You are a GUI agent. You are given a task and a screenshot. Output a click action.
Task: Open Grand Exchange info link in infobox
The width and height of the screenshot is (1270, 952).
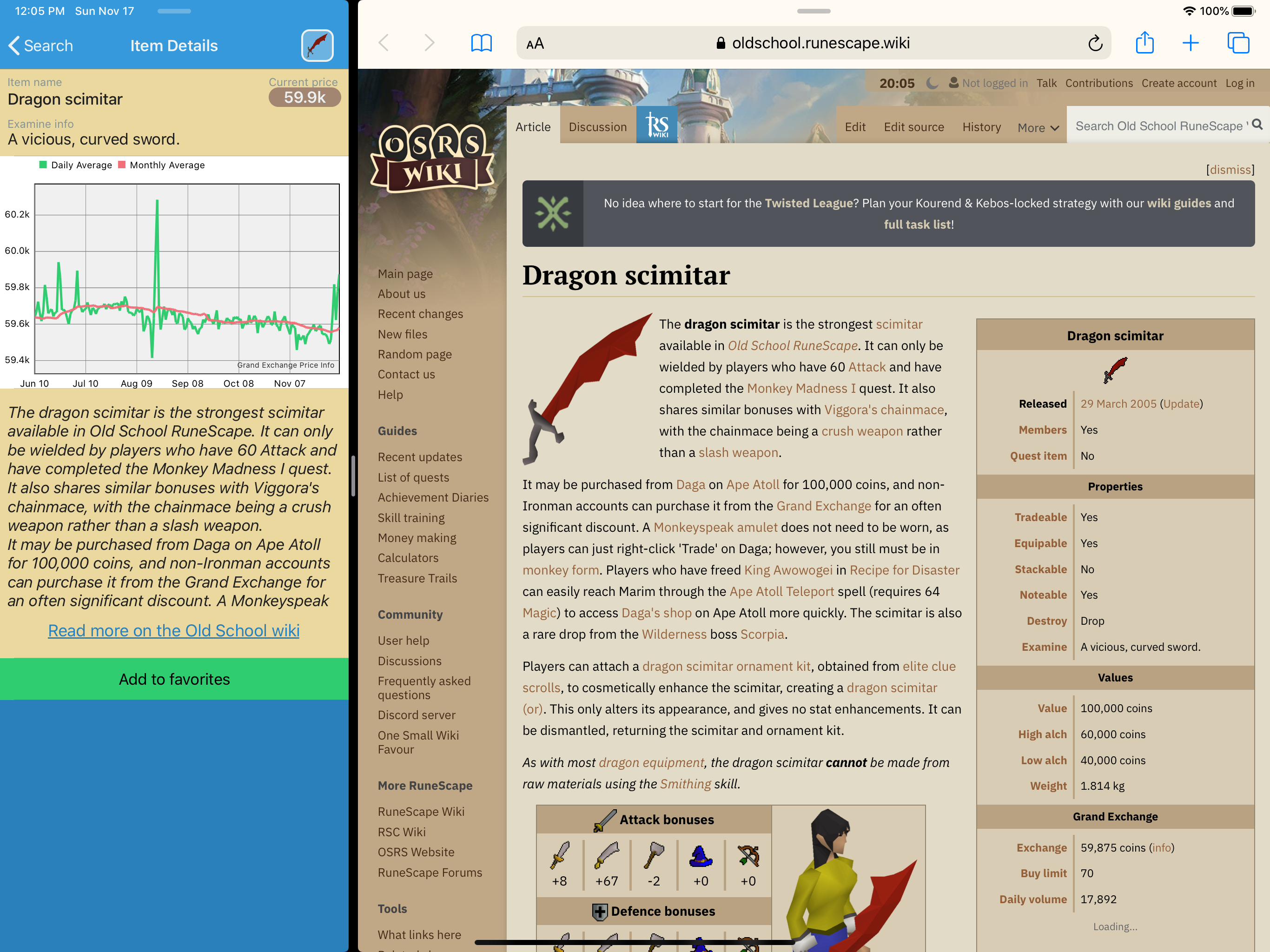coord(1161,847)
